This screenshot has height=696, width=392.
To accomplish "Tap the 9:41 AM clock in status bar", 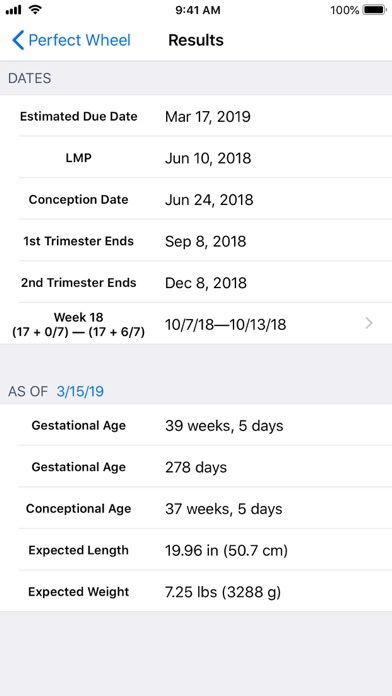I will pyautogui.click(x=198, y=10).
